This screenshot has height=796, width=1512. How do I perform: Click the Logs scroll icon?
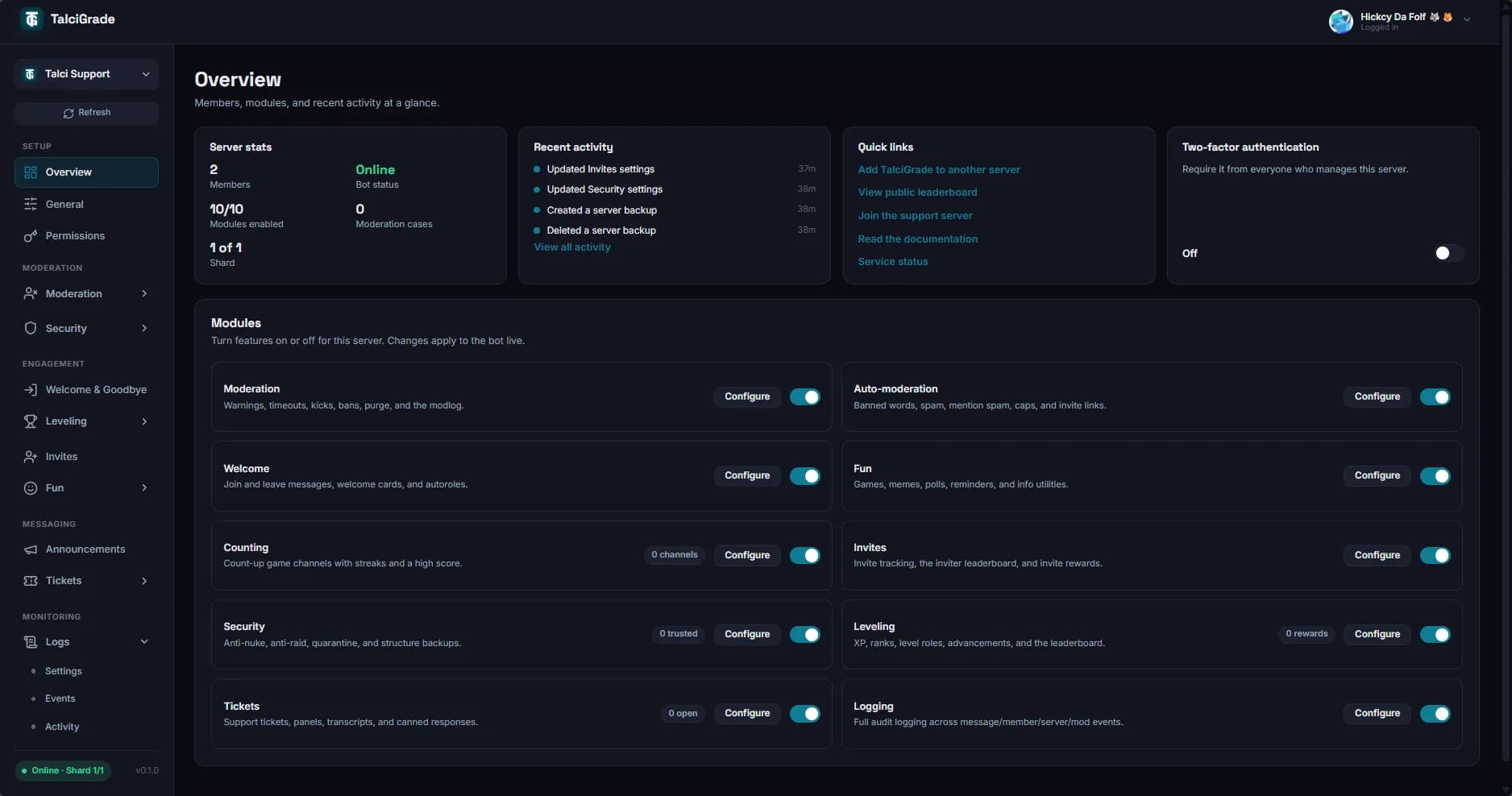pyautogui.click(x=31, y=642)
